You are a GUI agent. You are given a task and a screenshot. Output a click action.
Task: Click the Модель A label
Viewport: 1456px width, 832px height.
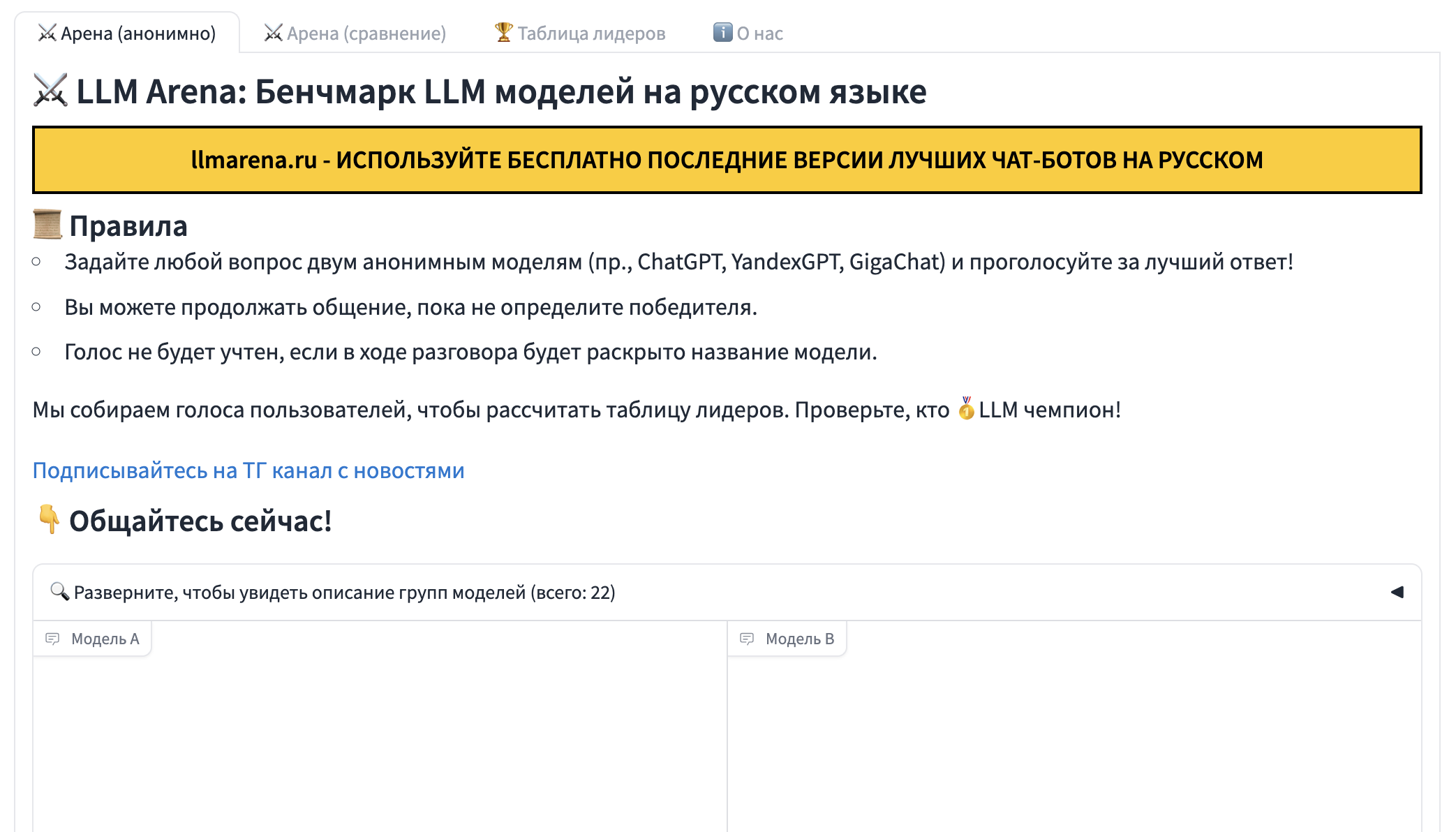point(105,639)
